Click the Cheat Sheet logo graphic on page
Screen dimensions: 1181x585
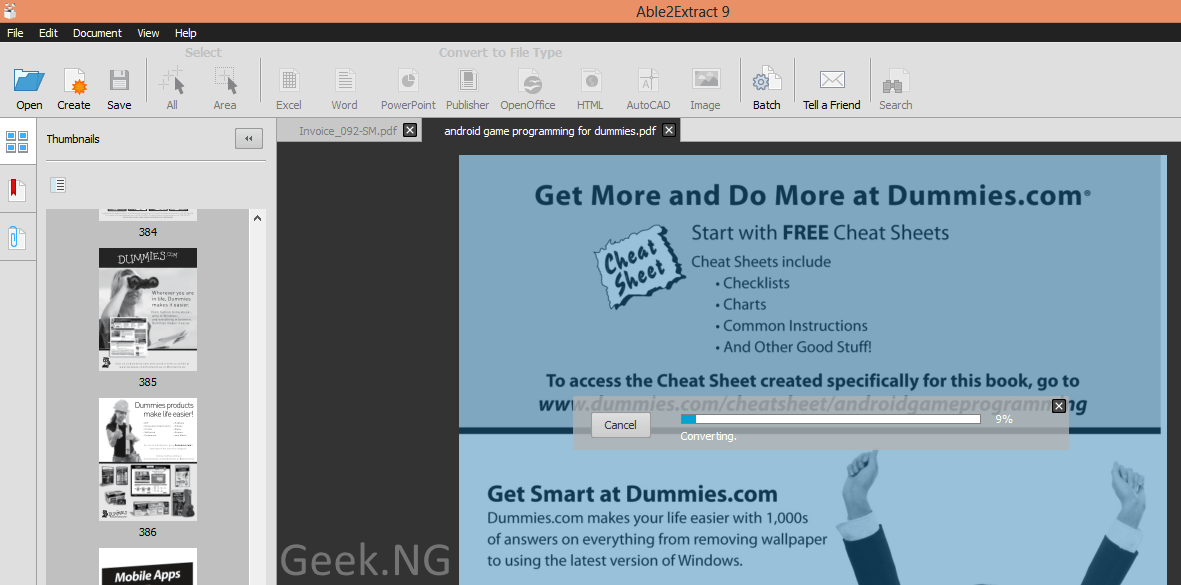tap(638, 268)
